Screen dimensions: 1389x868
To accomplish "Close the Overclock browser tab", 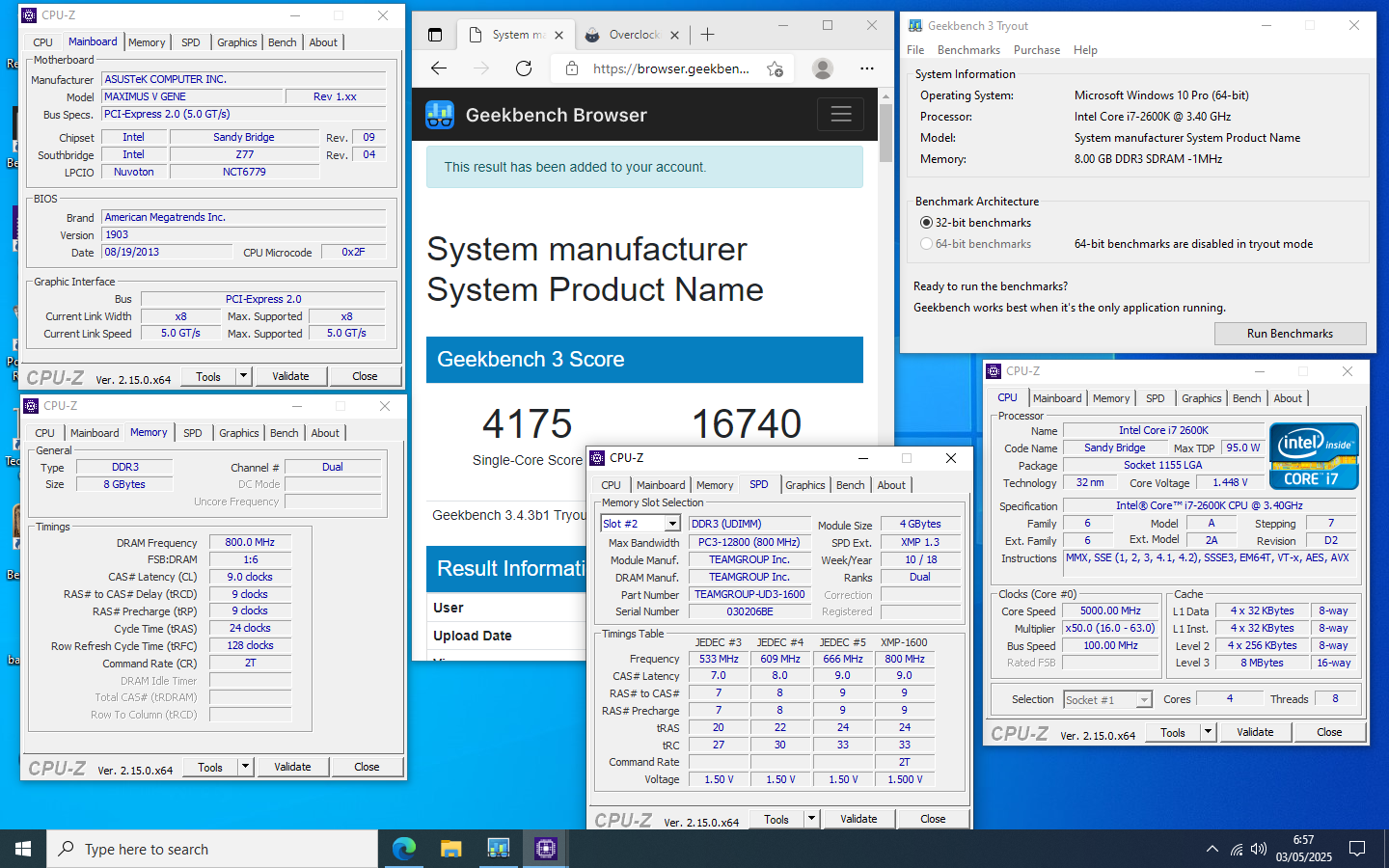I will point(674,35).
